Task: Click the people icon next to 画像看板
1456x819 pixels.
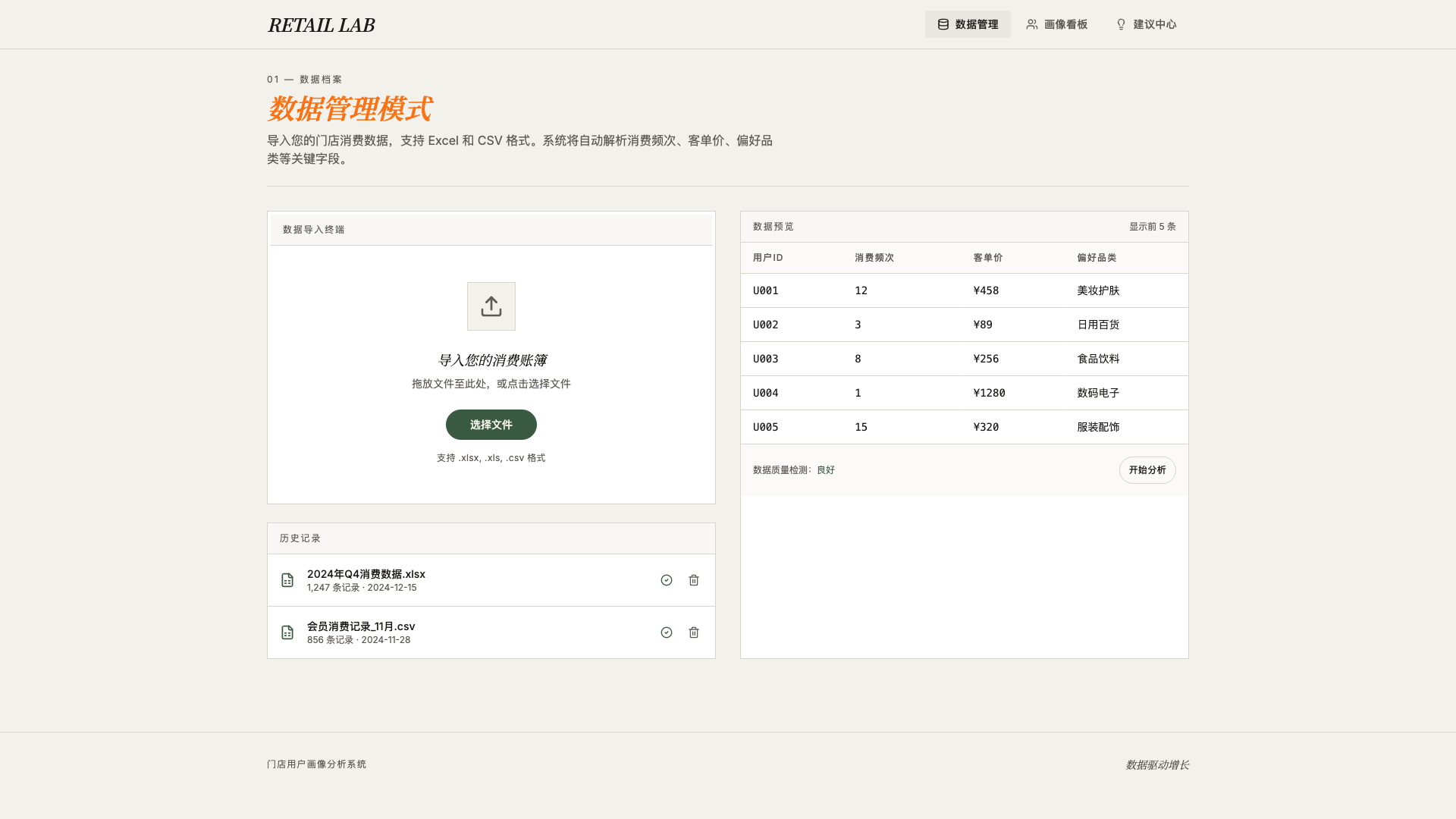Action: pyautogui.click(x=1031, y=24)
